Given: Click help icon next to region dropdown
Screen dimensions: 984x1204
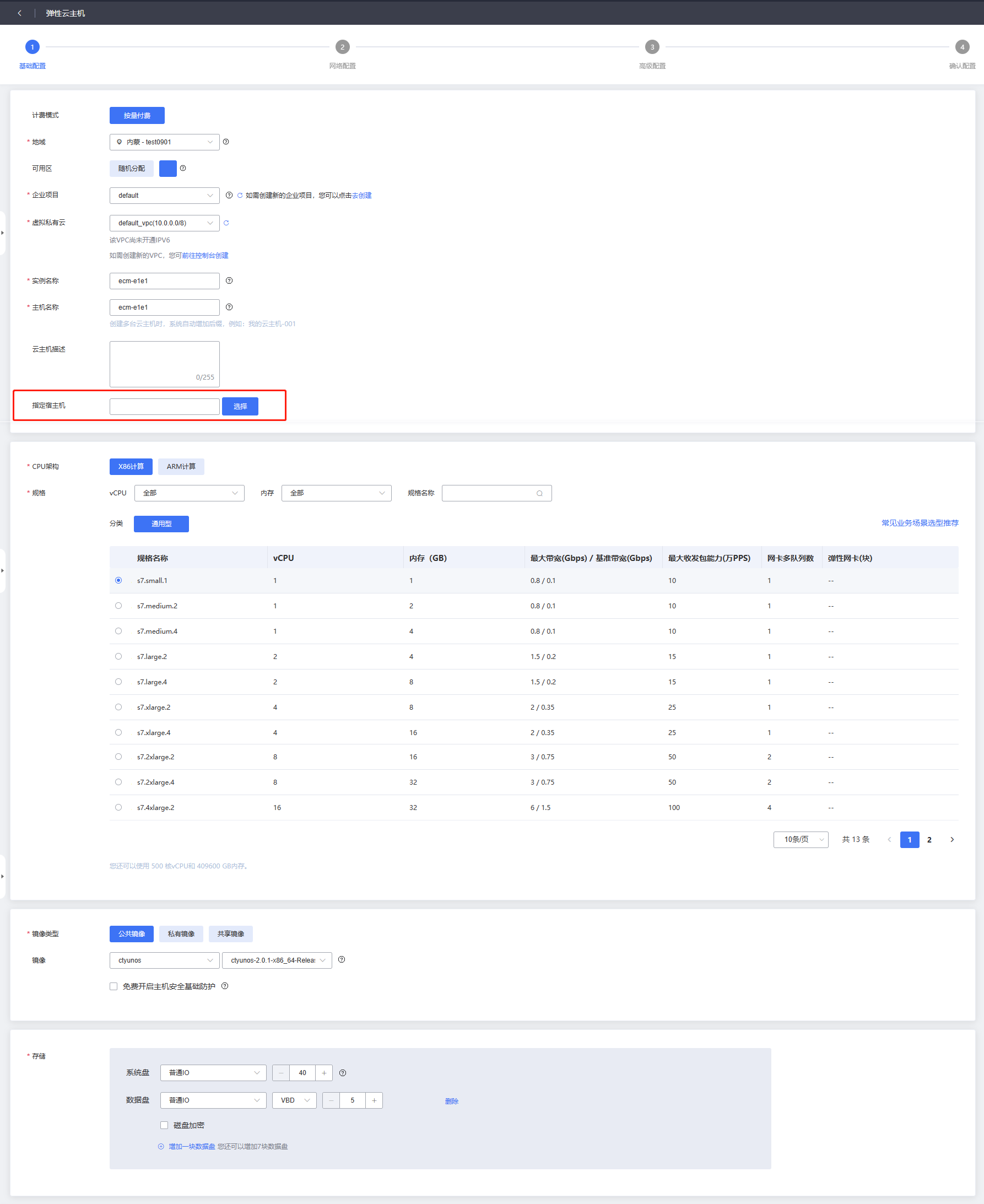Looking at the screenshot, I should [x=226, y=142].
